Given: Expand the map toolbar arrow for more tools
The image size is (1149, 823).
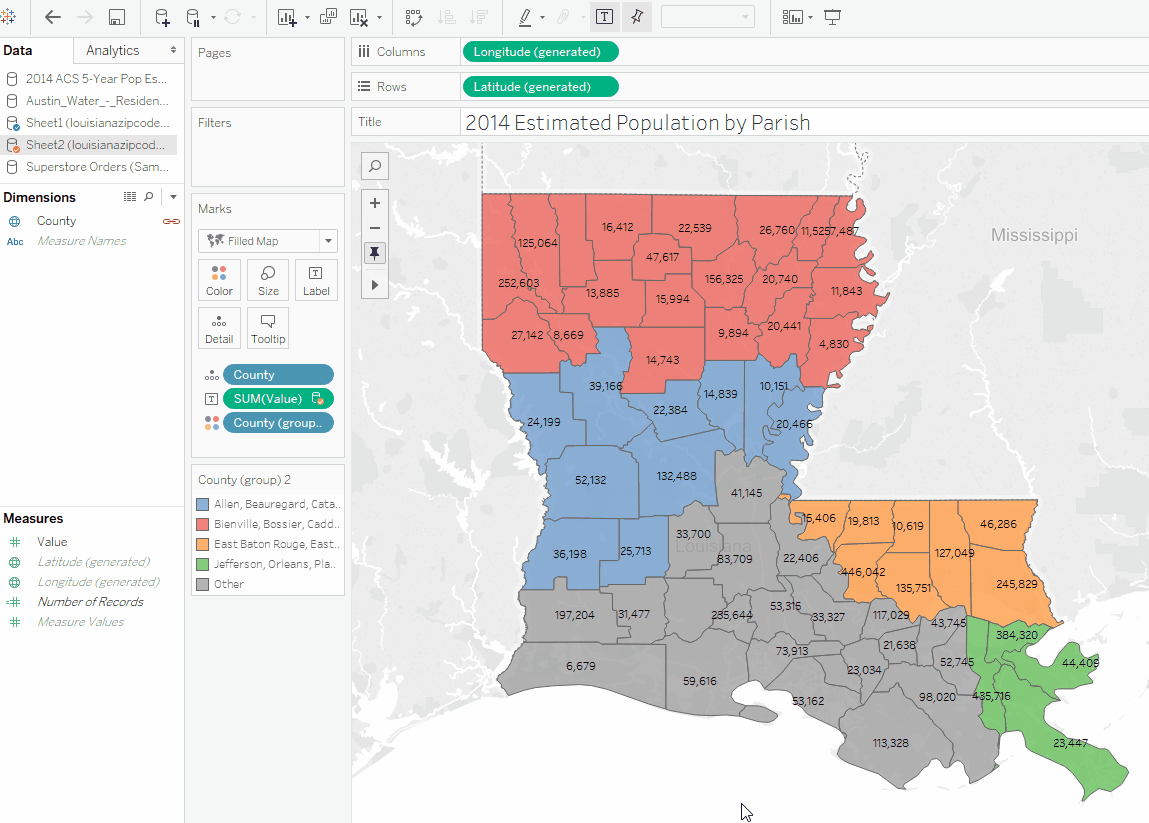Looking at the screenshot, I should [x=374, y=284].
